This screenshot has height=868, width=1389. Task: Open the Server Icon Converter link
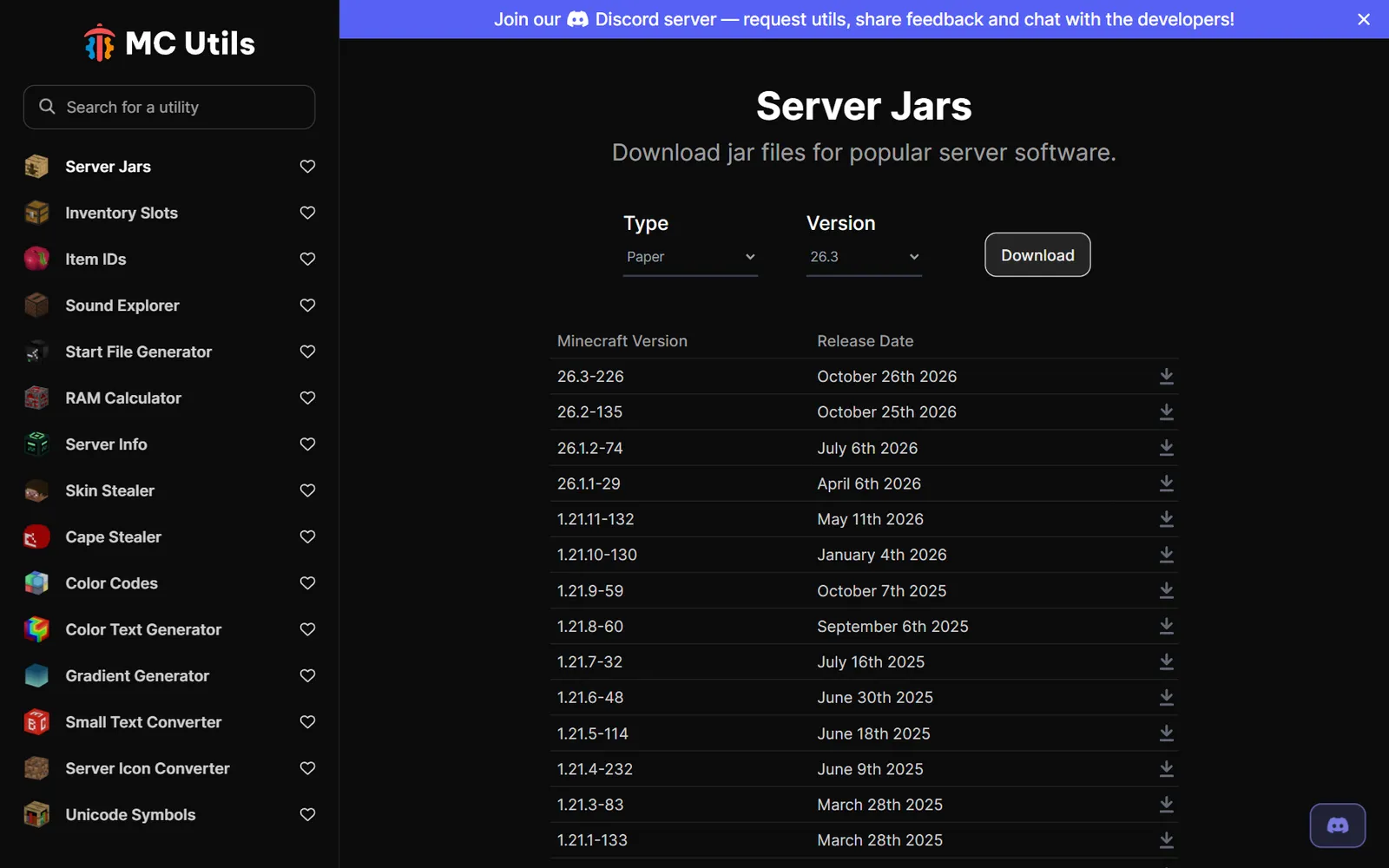148,768
